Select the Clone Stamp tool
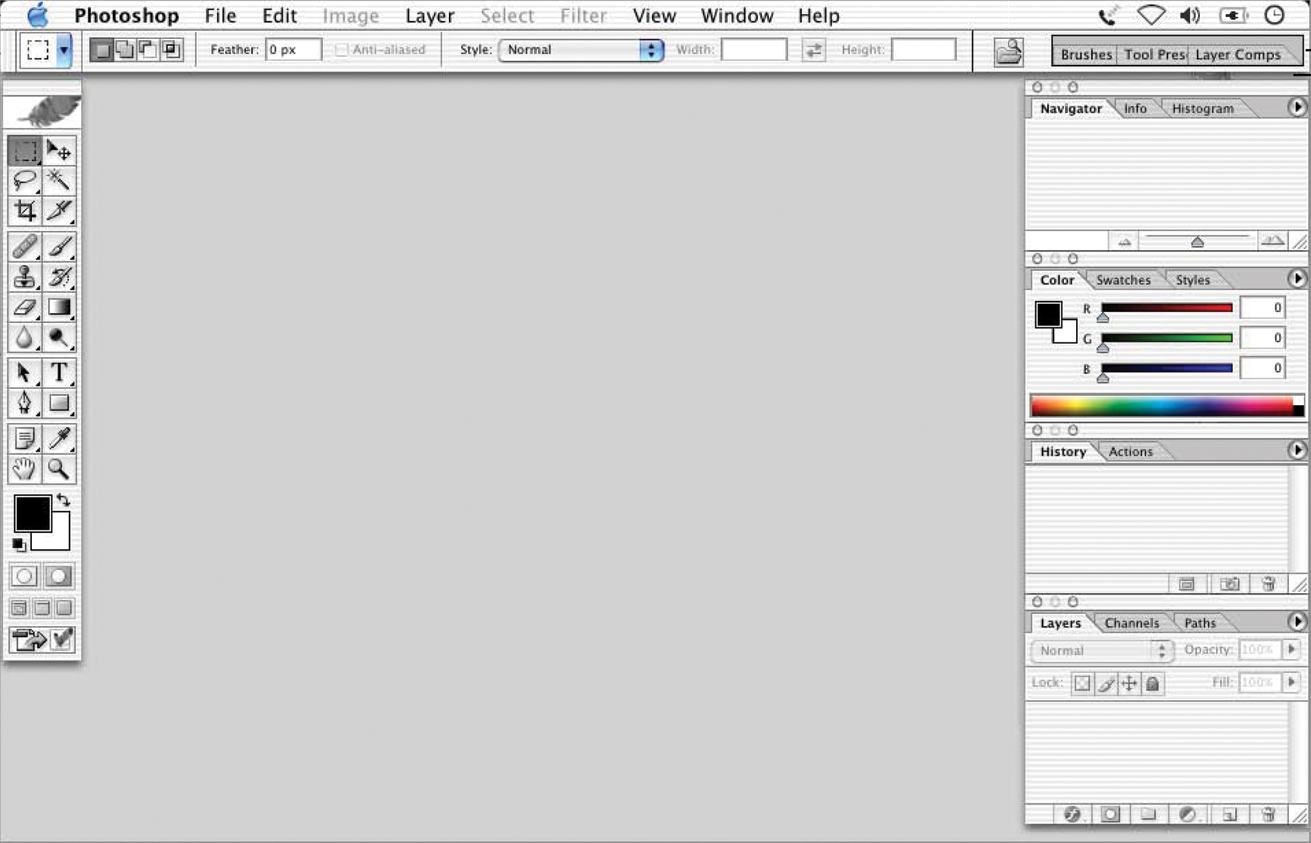The width and height of the screenshot is (1311, 843). [x=25, y=277]
